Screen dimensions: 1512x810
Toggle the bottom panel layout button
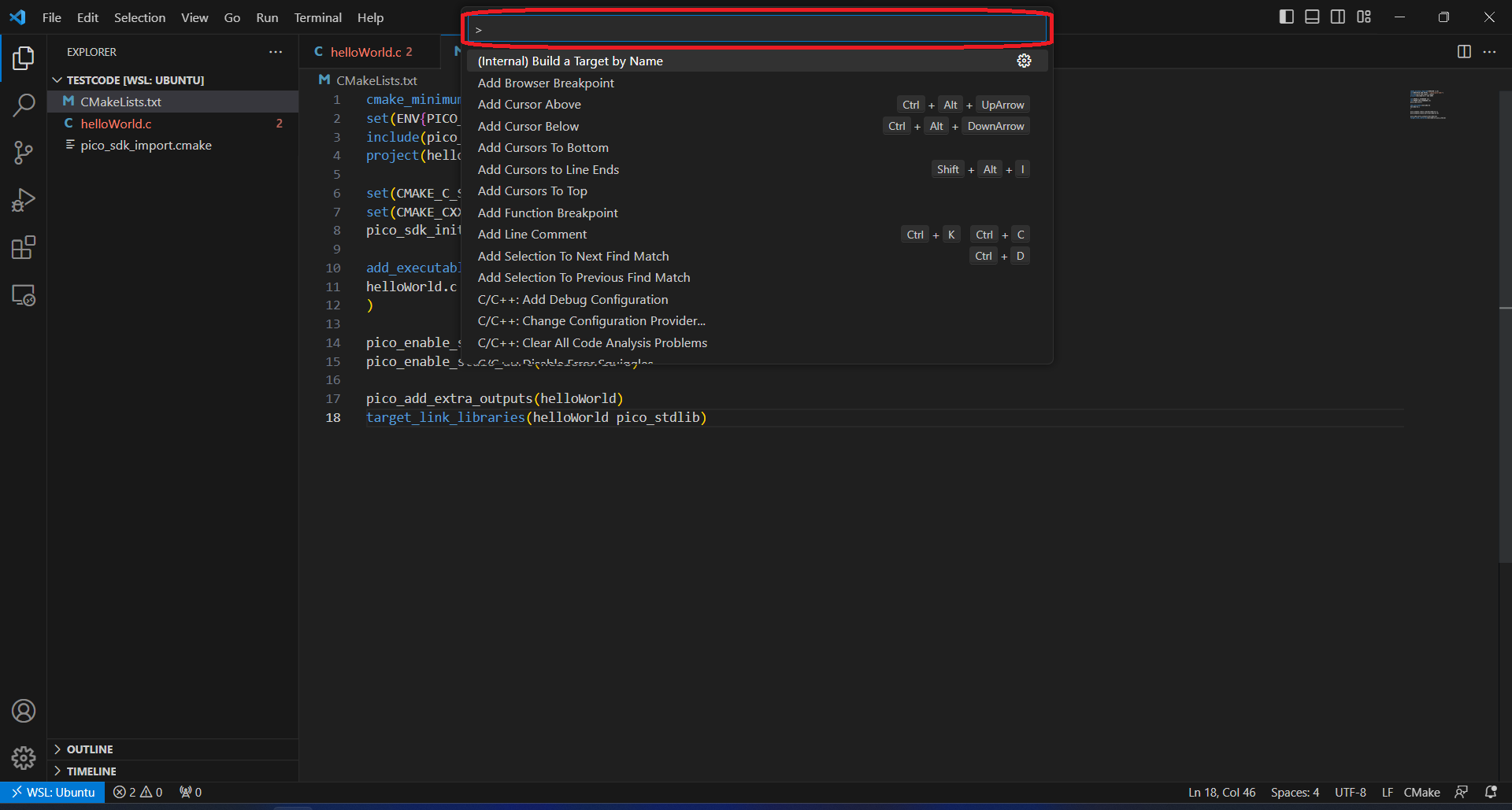click(1312, 17)
